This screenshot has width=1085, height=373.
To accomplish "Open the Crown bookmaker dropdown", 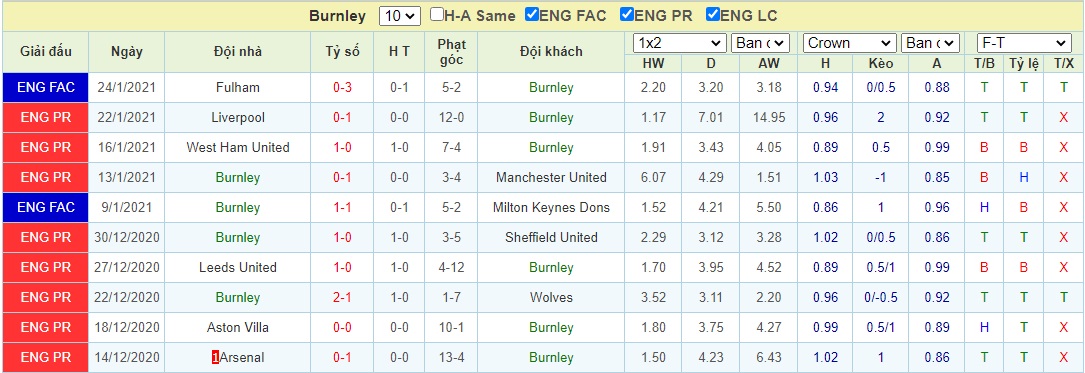I will [x=849, y=44].
